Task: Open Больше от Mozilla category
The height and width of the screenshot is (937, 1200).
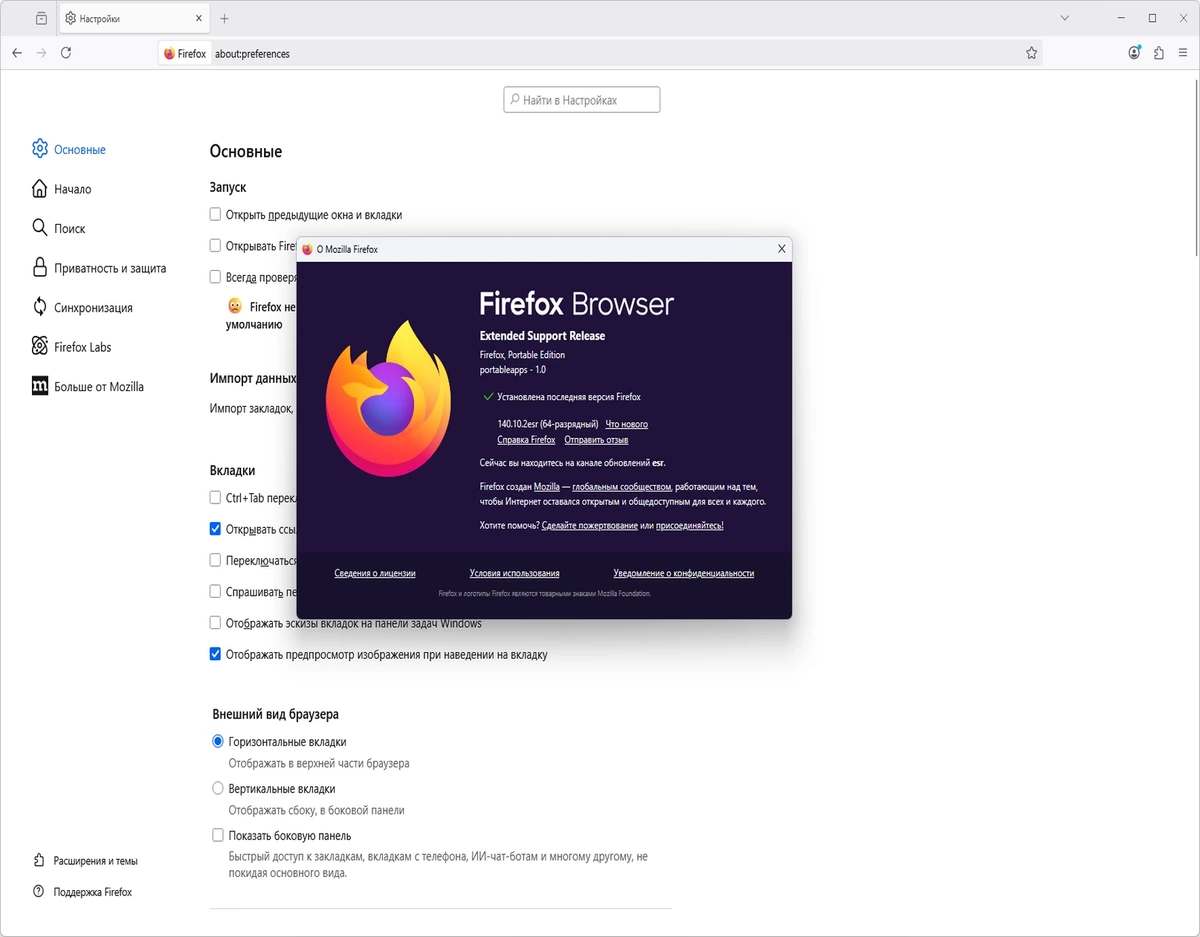Action: (88, 386)
